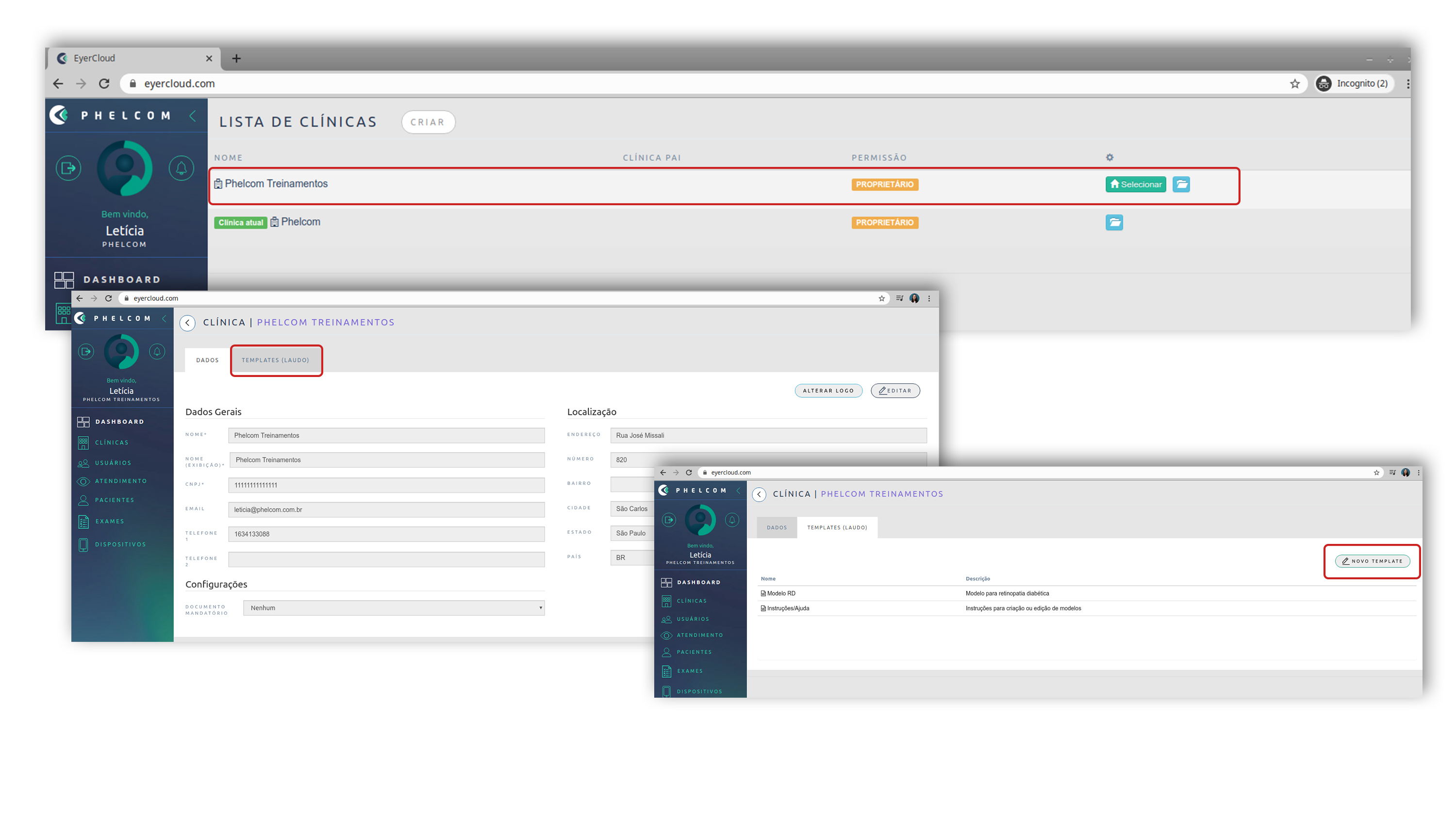Open EXAMES in bottom-right window sidebar

point(682,671)
